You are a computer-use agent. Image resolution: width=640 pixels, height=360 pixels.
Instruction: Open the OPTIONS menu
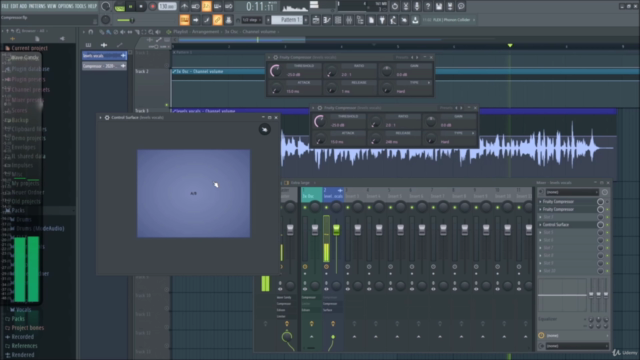point(66,6)
